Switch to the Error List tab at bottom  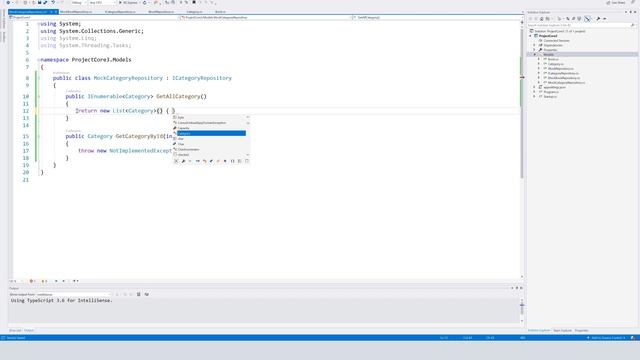pyautogui.click(x=15, y=331)
